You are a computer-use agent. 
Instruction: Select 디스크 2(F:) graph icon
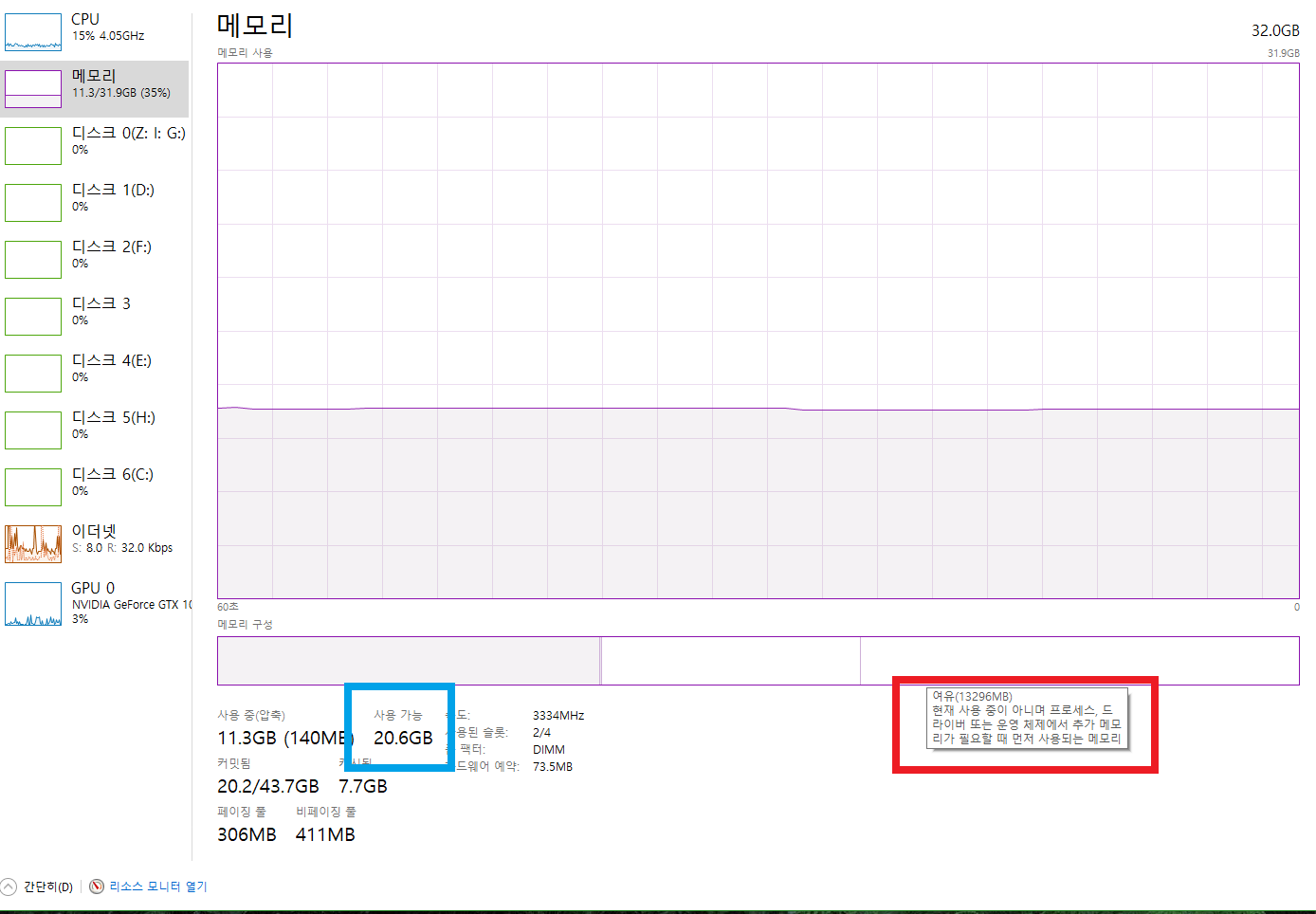coord(33,260)
